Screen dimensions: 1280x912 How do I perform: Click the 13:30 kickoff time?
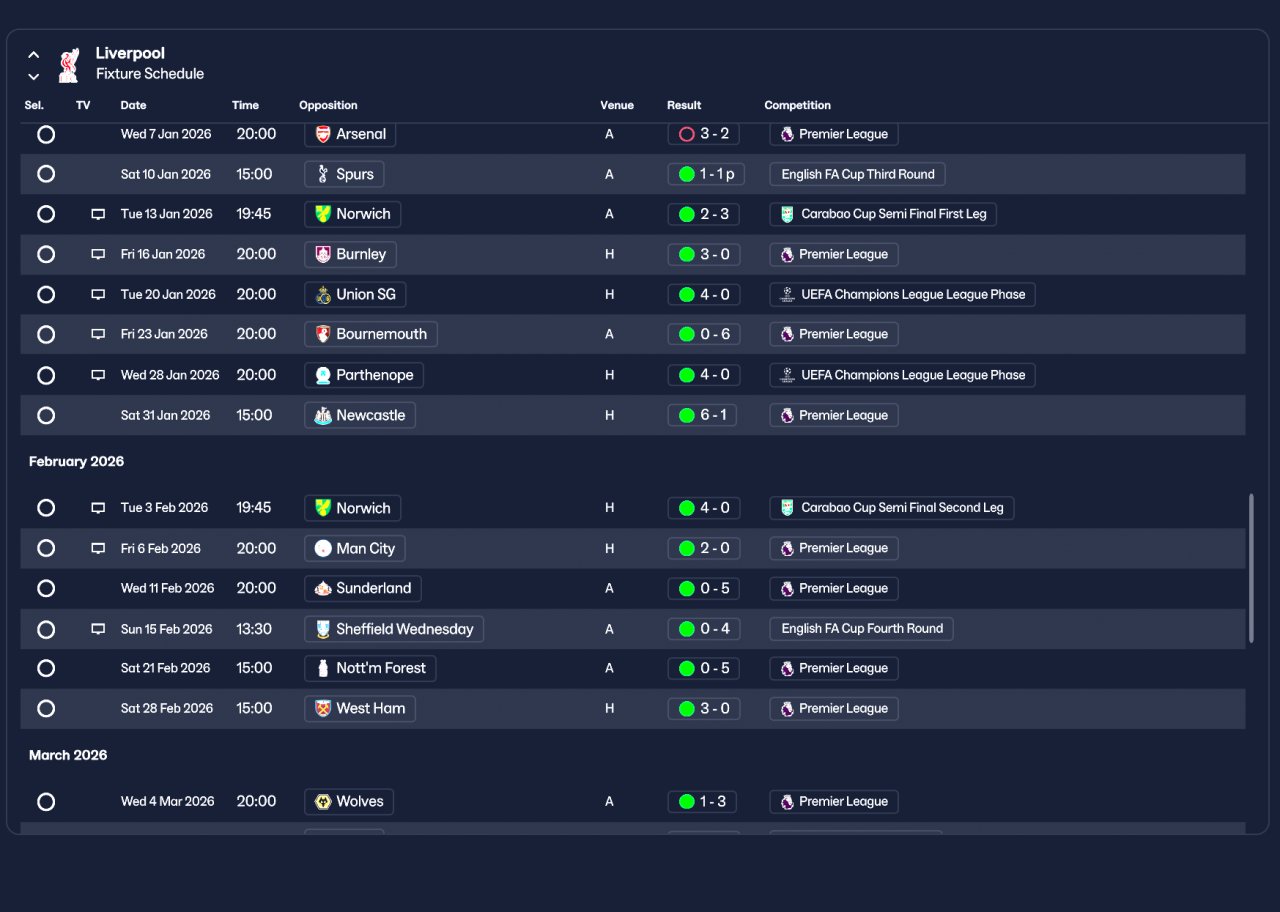click(x=254, y=629)
